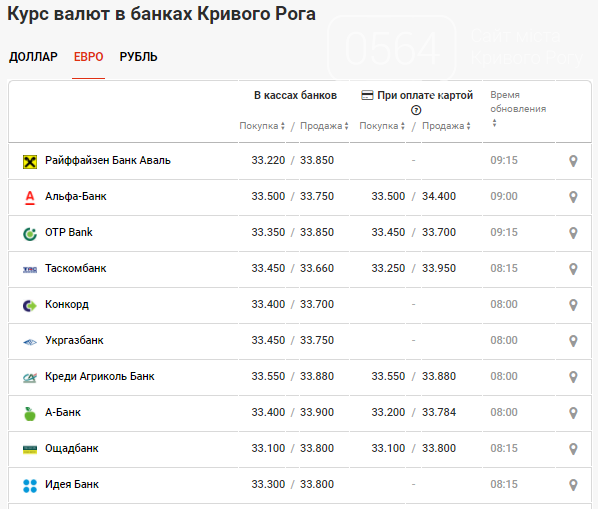The height and width of the screenshot is (509, 598).
Task: Open map pin for Альфа-Банк row
Action: pyautogui.click(x=573, y=197)
